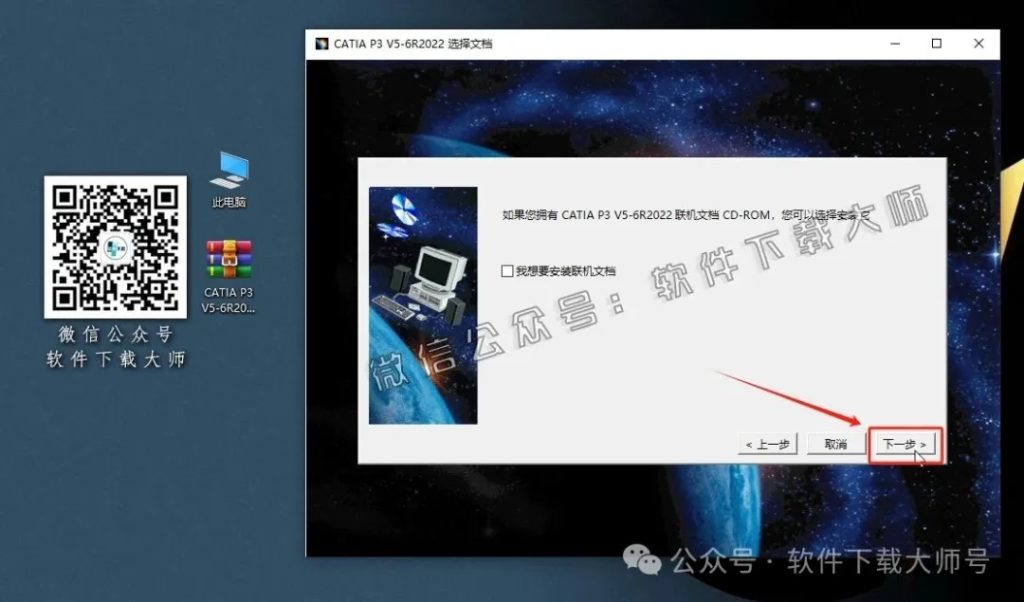Click the 下一步 button to continue installation
Image resolution: width=1024 pixels, height=602 pixels.
[x=903, y=443]
